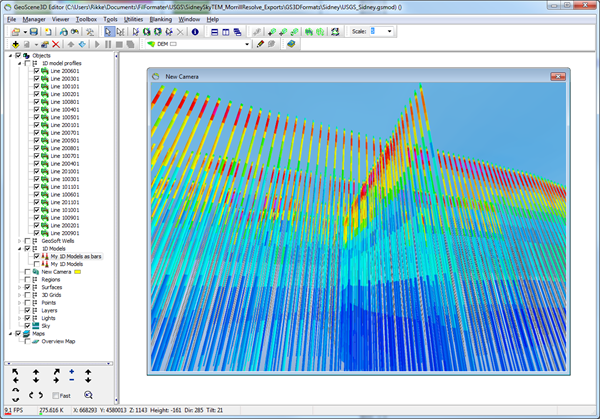This screenshot has width=600, height=419.
Task: Check the Overview Map checkbox
Action: click(x=27, y=341)
